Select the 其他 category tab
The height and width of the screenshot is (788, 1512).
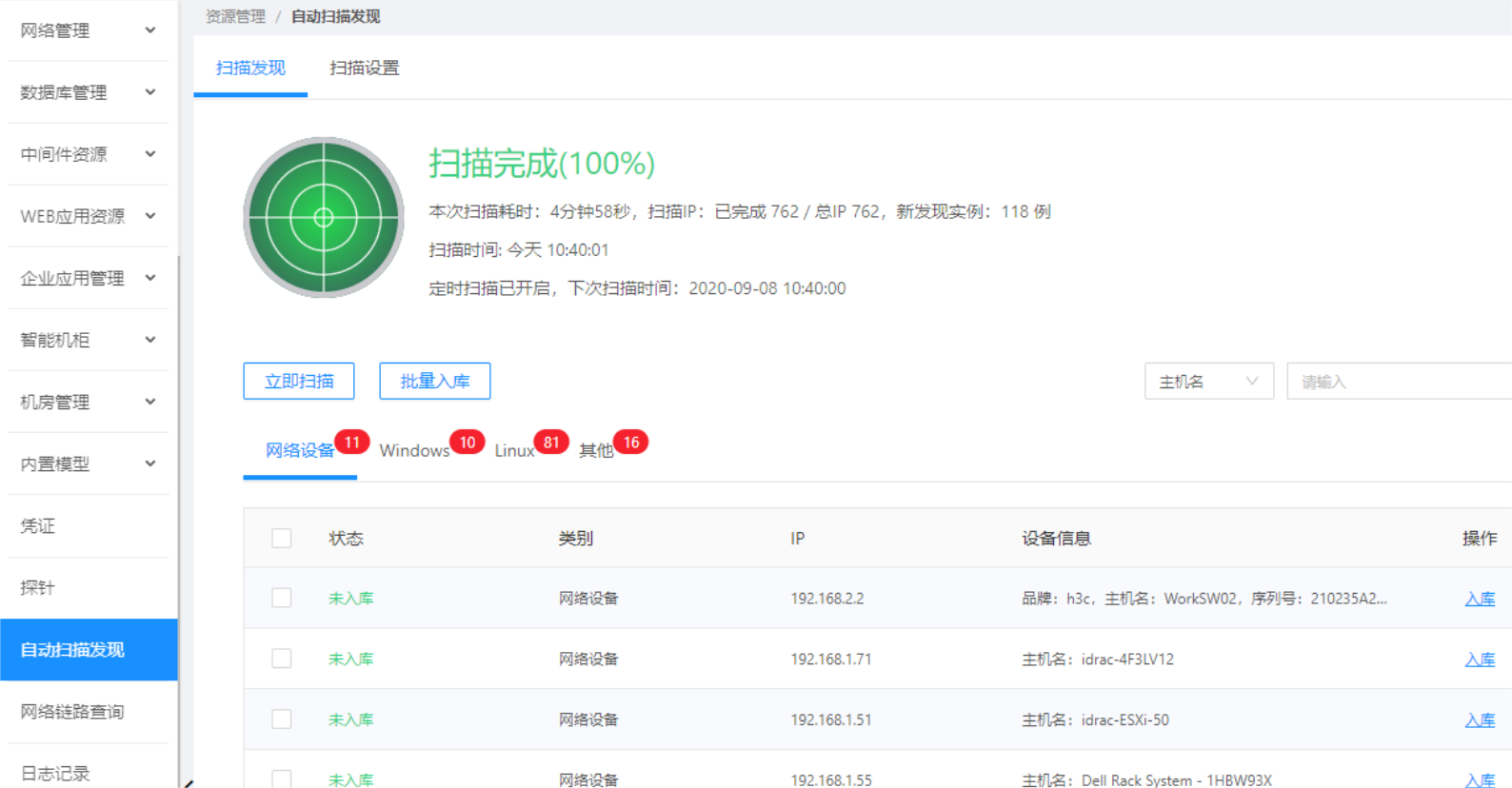point(596,451)
